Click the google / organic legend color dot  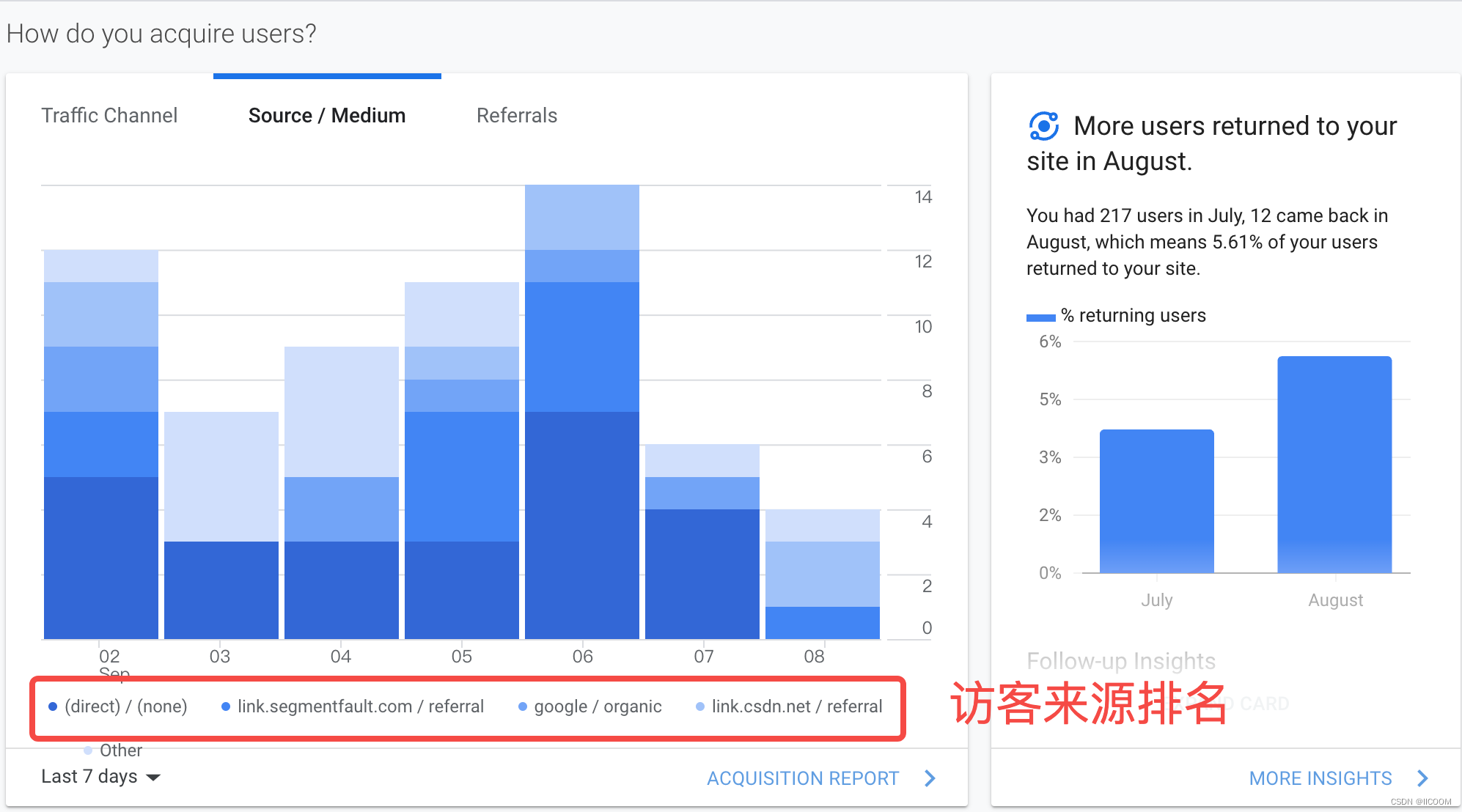point(523,706)
